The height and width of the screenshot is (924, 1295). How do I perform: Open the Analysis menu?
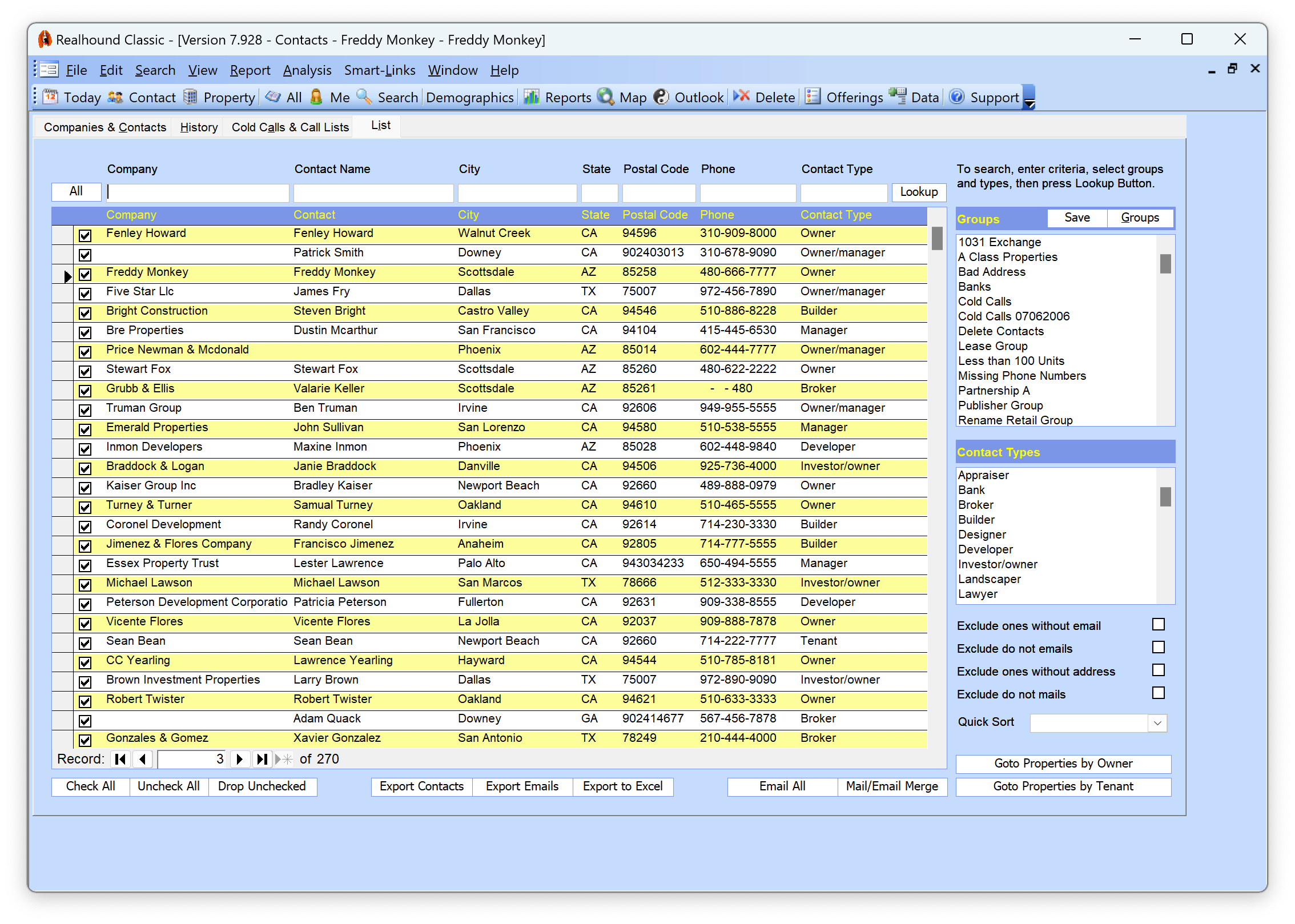[307, 70]
